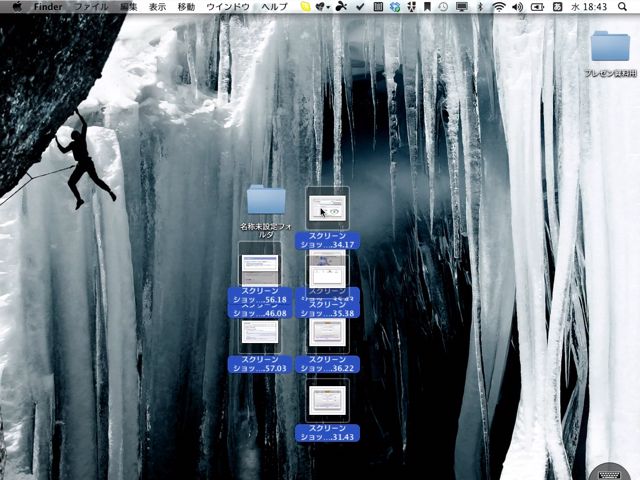Open the display monitor menu bar icon
640x480 pixels.
[x=462, y=7]
